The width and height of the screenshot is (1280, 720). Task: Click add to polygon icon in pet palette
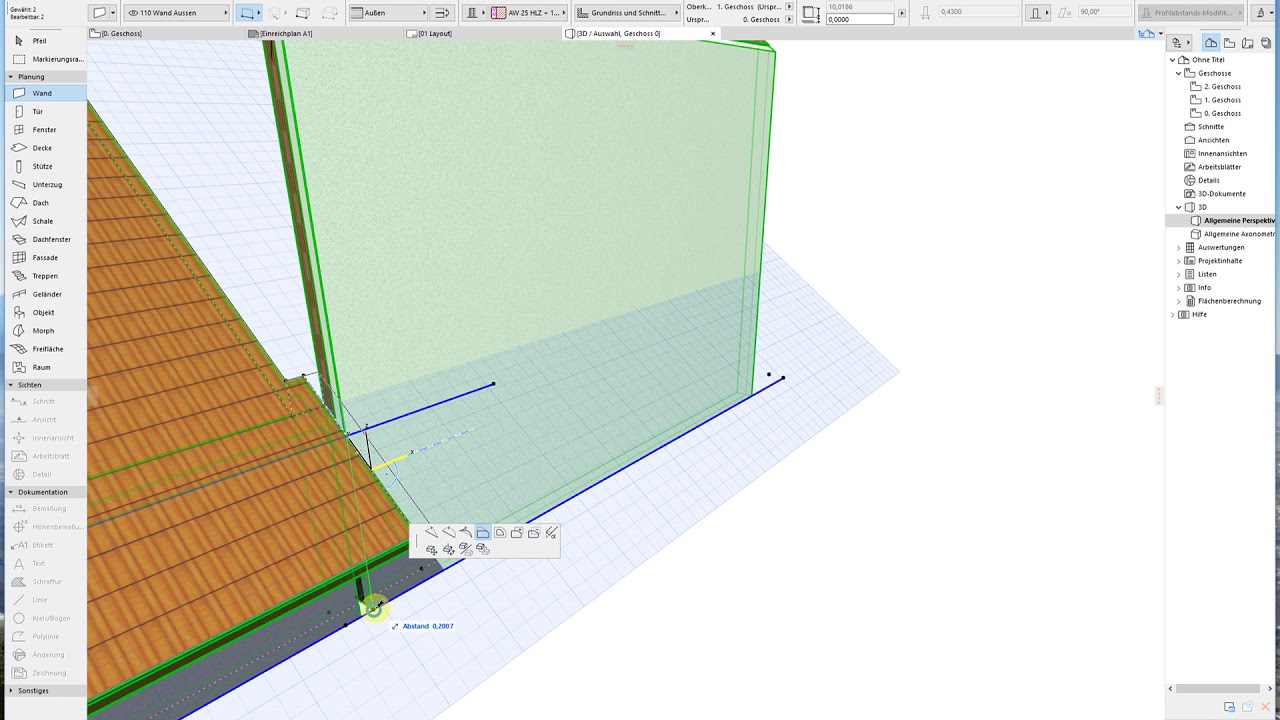pyautogui.click(x=516, y=533)
